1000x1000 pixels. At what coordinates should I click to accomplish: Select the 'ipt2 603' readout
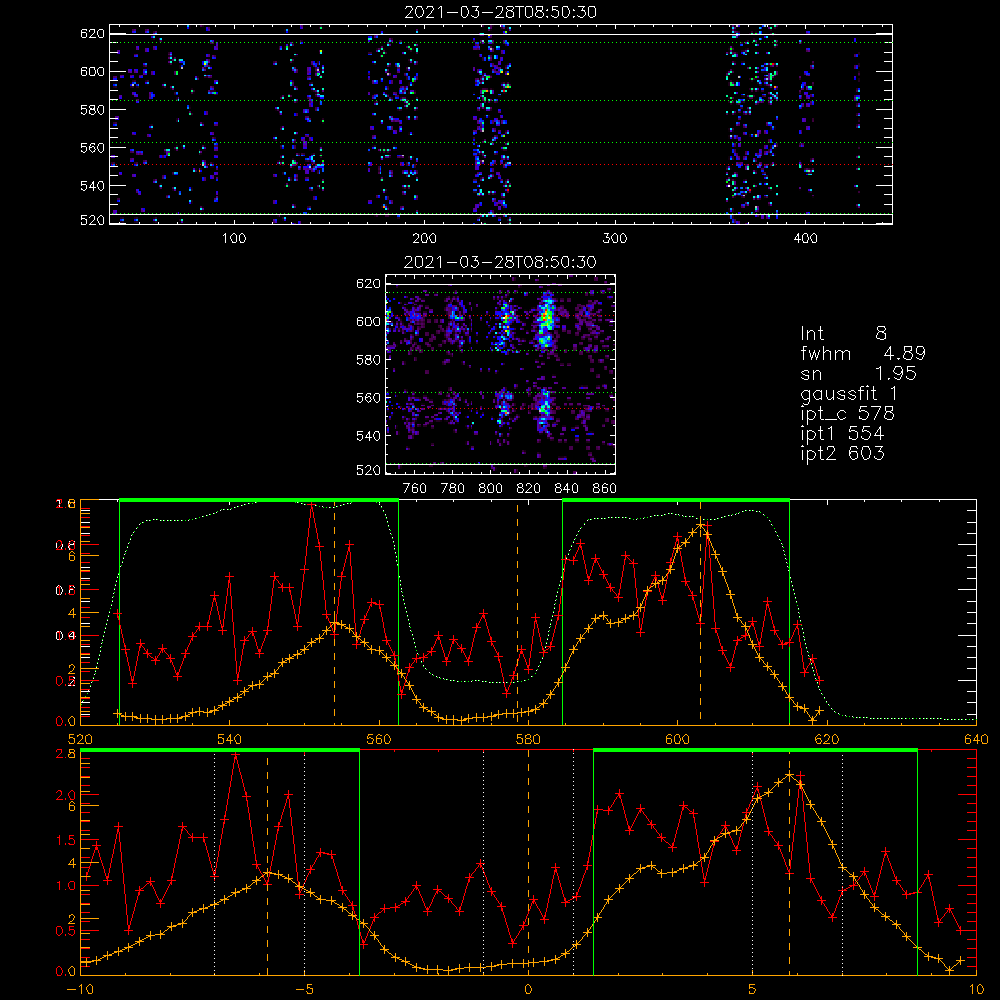pyautogui.click(x=842, y=453)
